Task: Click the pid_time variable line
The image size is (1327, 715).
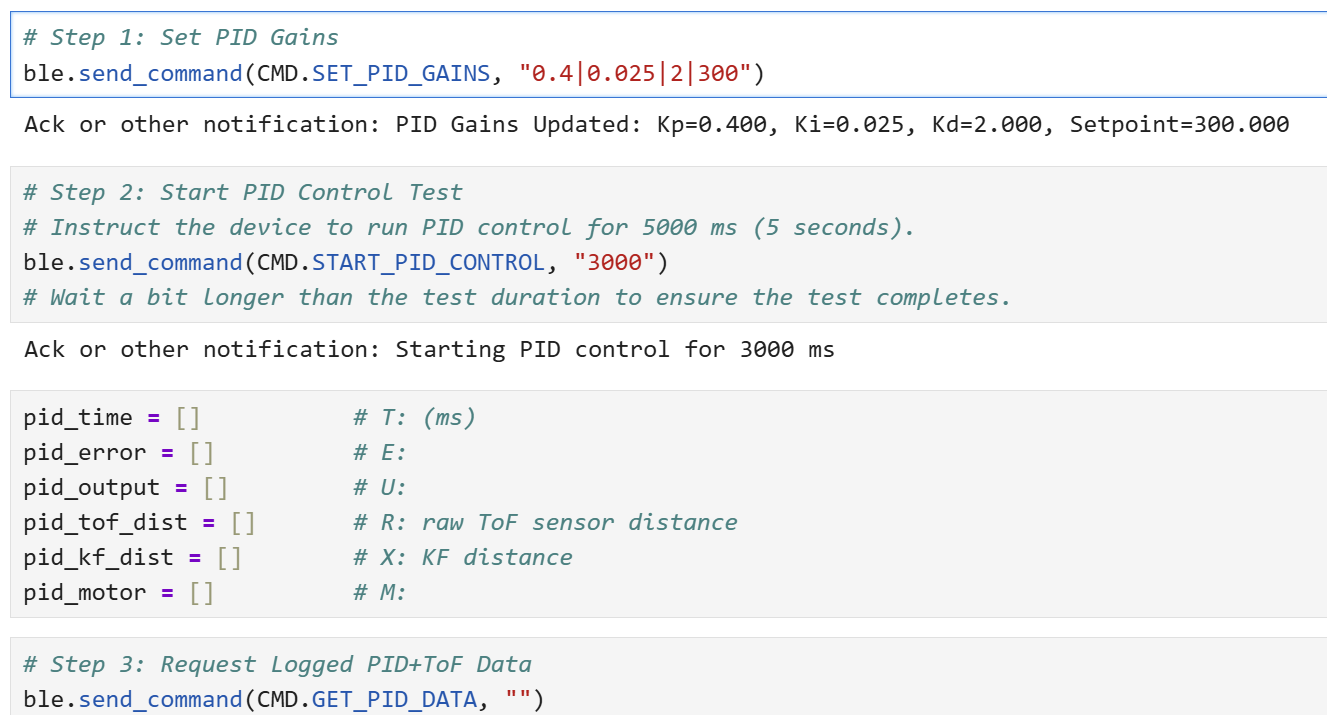Action: [x=250, y=417]
